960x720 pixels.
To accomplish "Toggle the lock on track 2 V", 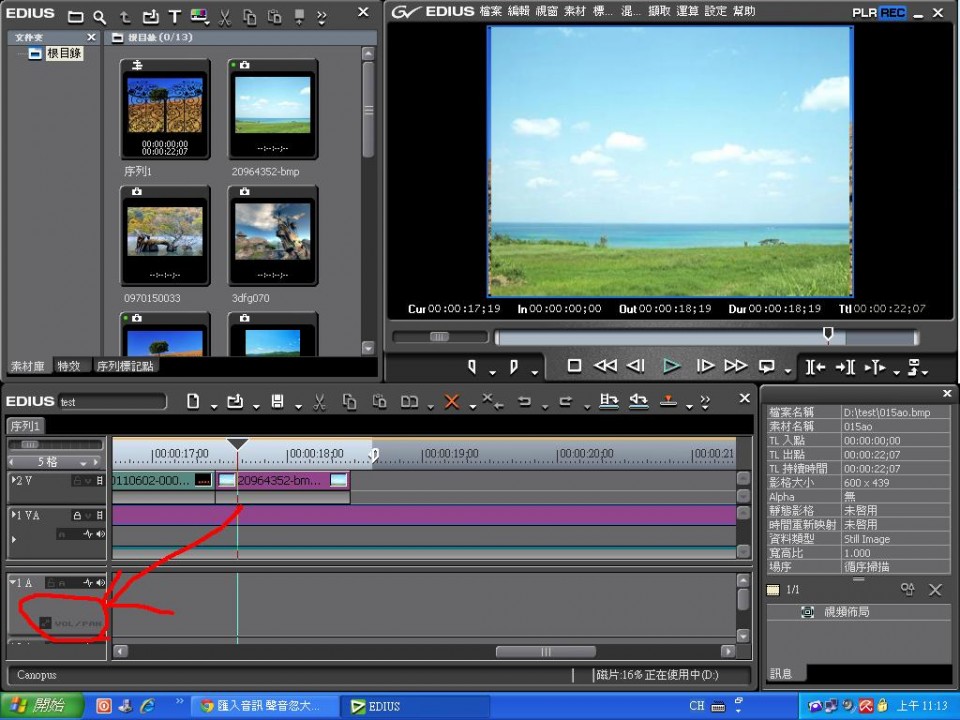I will 76,481.
